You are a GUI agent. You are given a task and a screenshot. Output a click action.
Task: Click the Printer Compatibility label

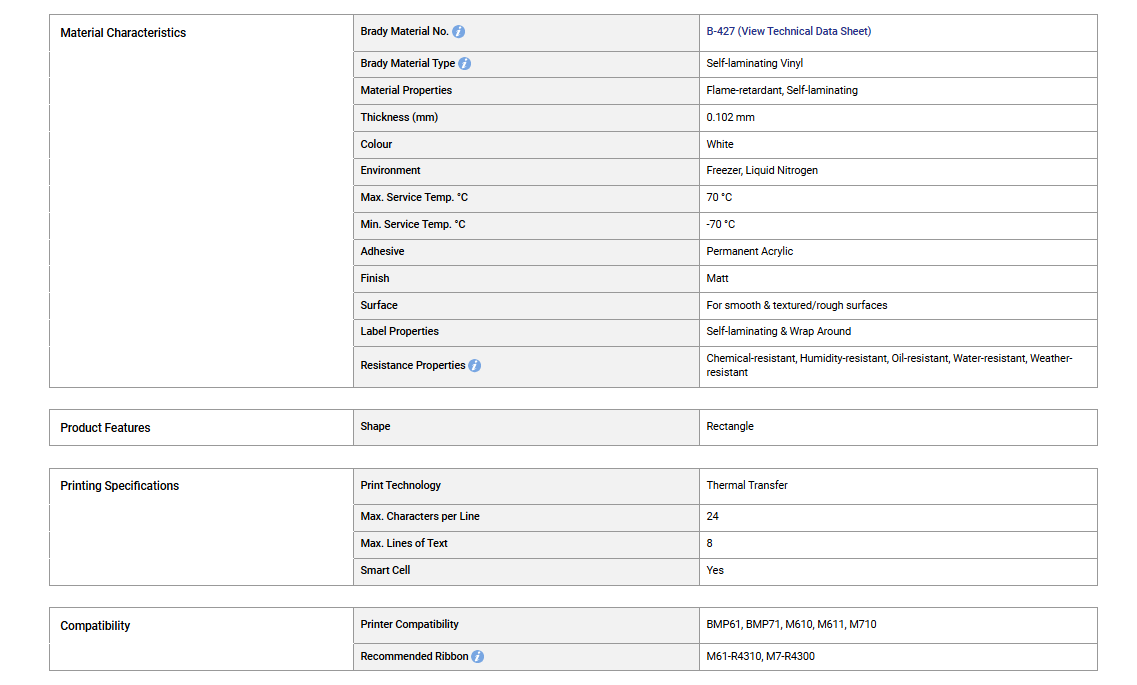410,624
